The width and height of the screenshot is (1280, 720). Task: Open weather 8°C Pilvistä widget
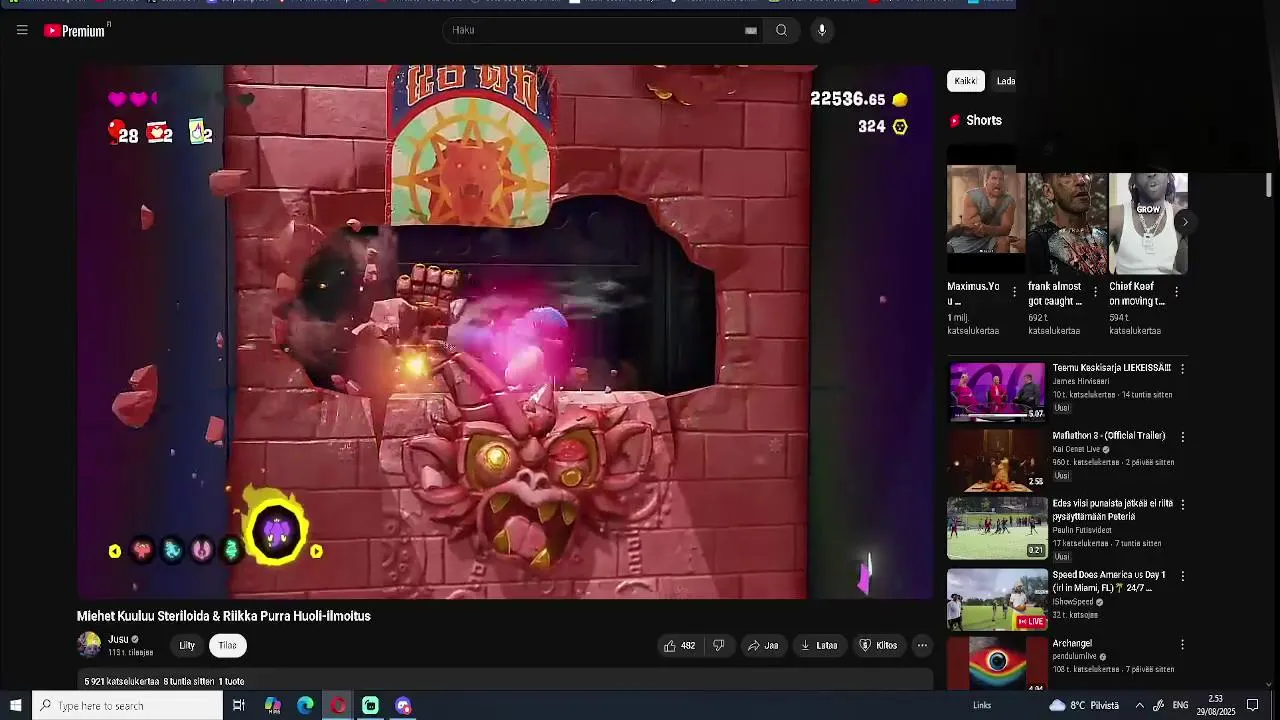1084,705
